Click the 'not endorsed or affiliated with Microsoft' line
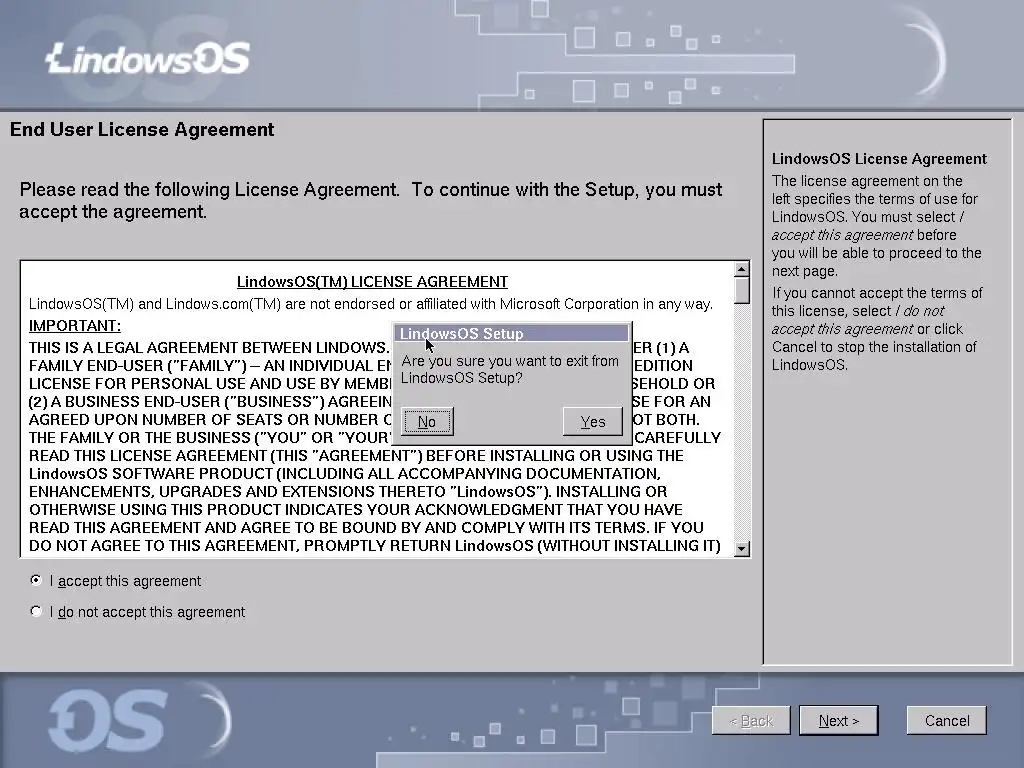The height and width of the screenshot is (768, 1024). [x=370, y=304]
